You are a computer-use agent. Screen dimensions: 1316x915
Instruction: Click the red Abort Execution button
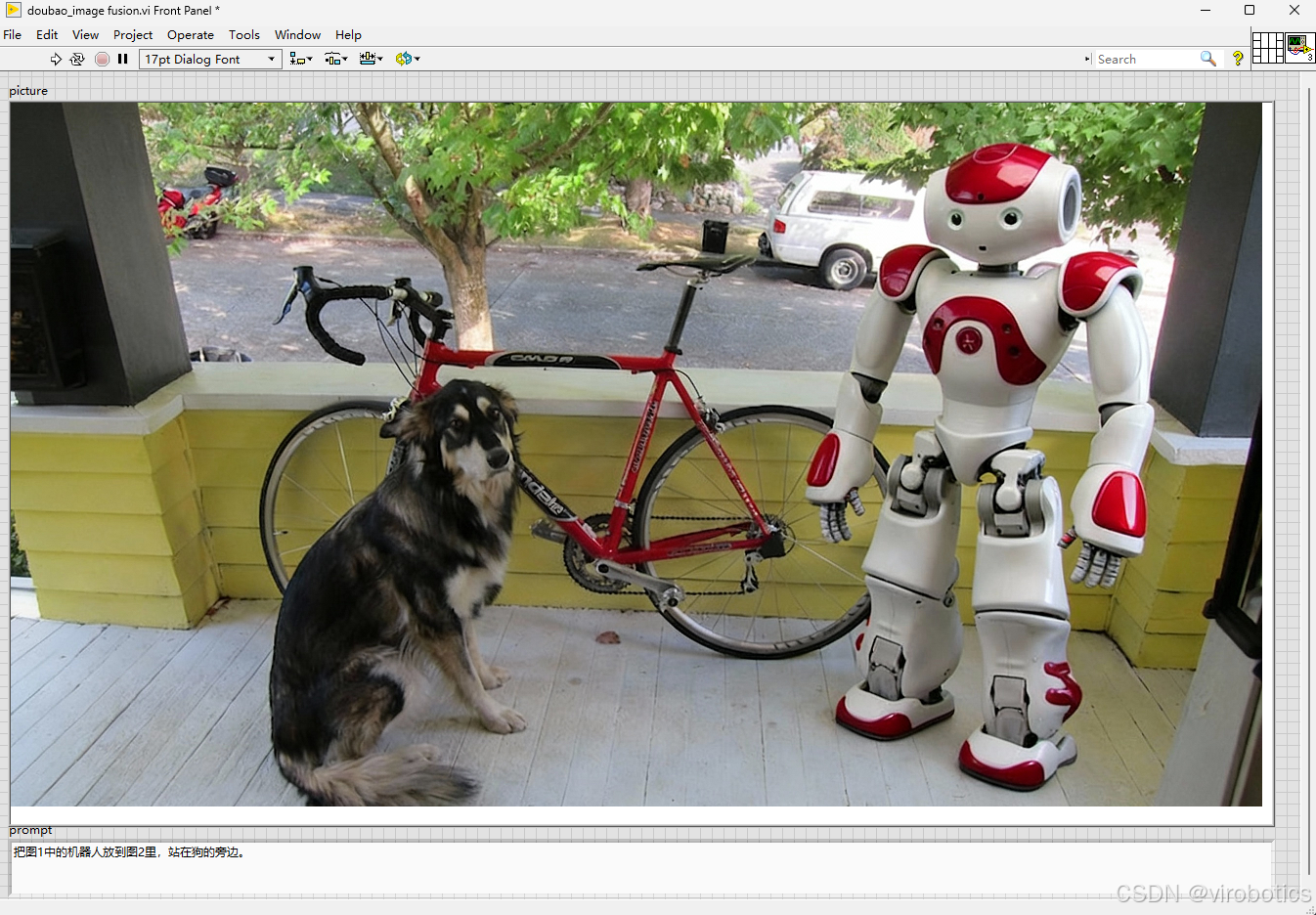102,59
